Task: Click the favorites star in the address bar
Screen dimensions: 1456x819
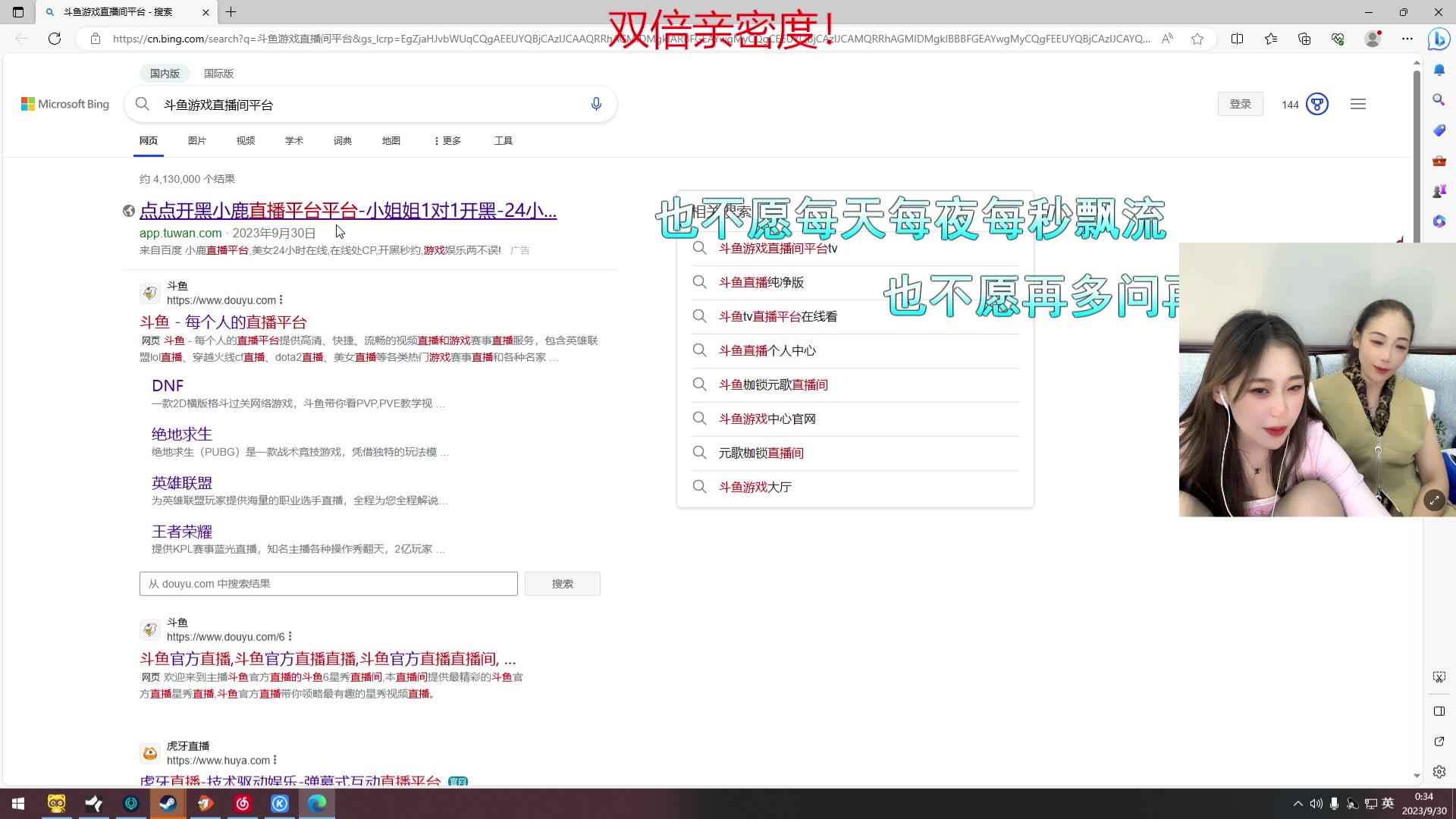Action: click(x=1197, y=39)
